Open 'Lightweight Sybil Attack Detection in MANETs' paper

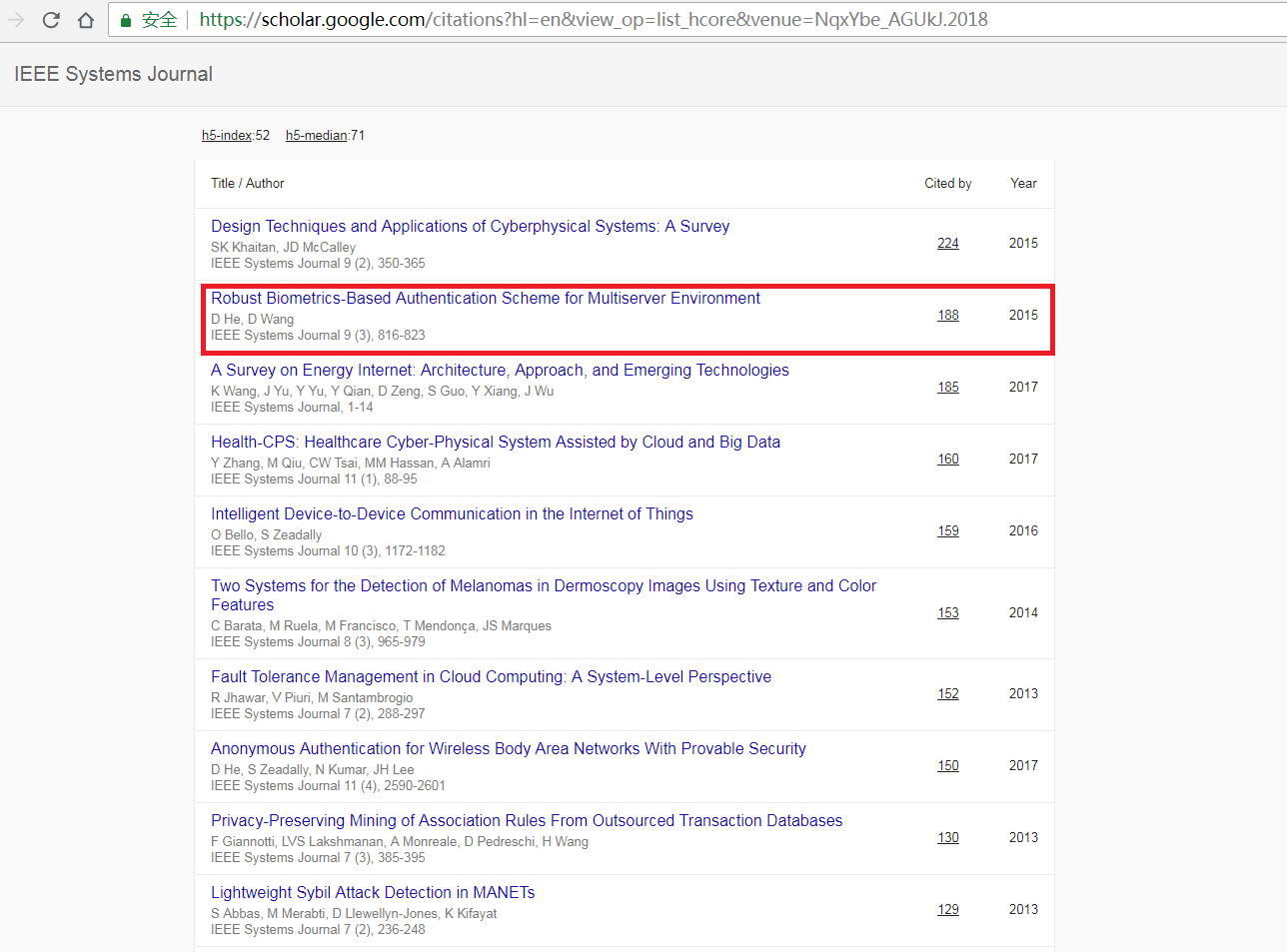click(373, 893)
